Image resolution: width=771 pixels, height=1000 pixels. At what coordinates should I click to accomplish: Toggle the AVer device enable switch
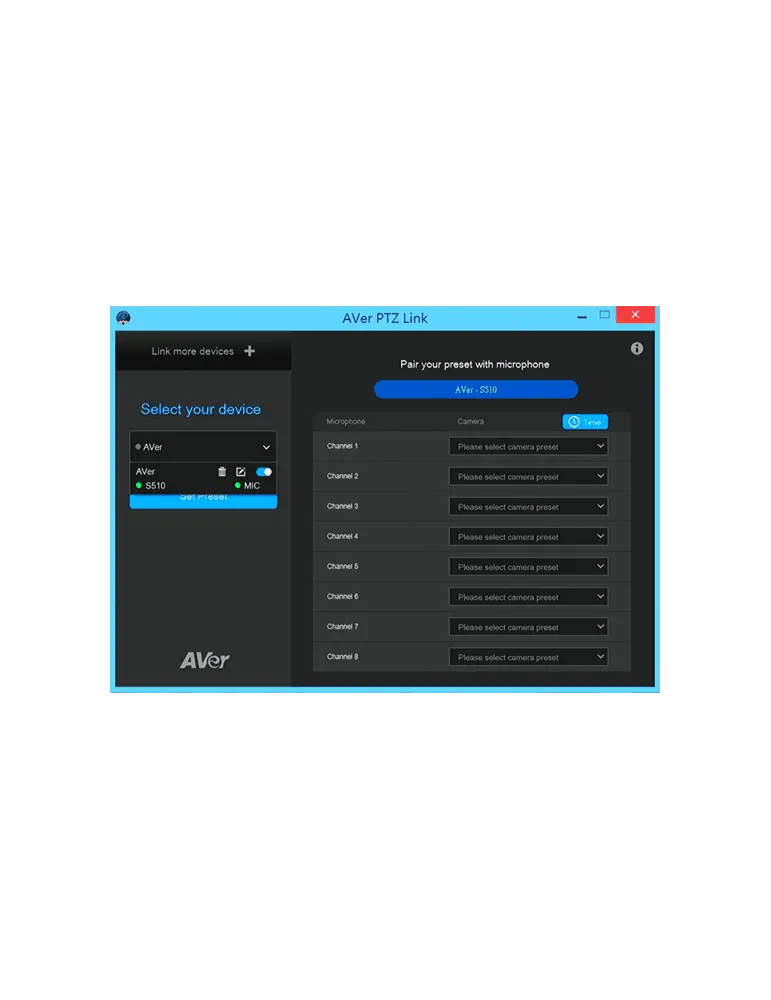[x=264, y=471]
